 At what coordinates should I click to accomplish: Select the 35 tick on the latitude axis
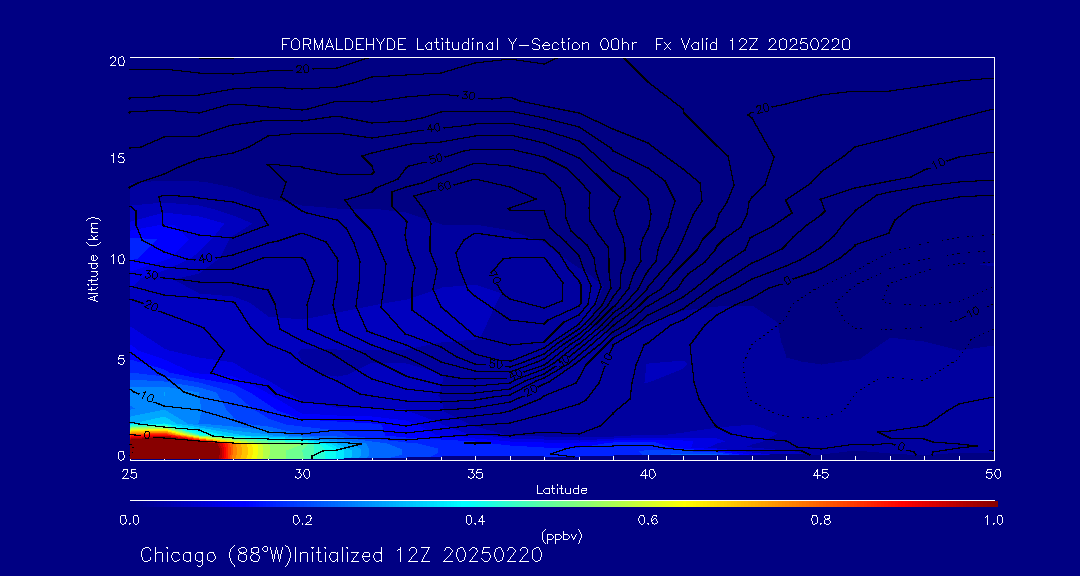tap(475, 474)
